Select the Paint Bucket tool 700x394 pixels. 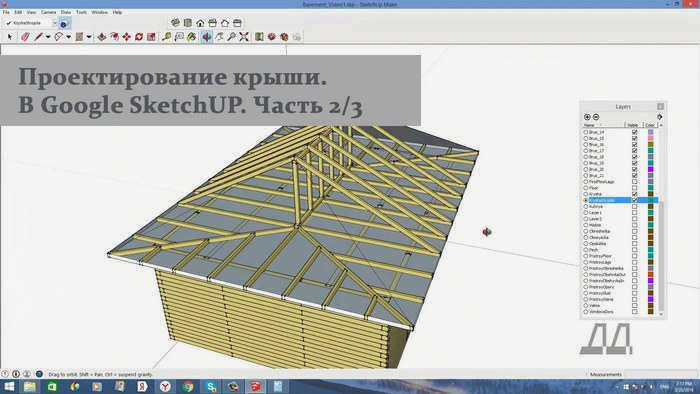[192, 37]
